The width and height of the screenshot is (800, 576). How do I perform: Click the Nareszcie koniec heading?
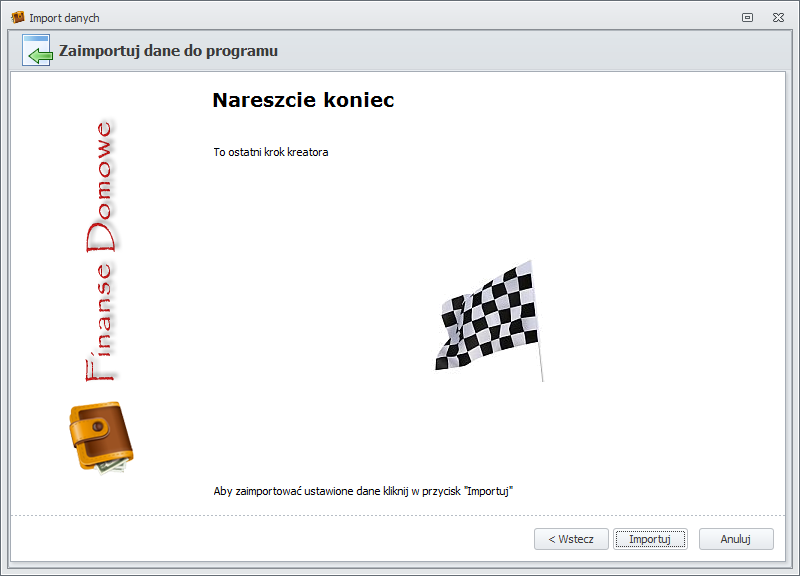tap(303, 100)
